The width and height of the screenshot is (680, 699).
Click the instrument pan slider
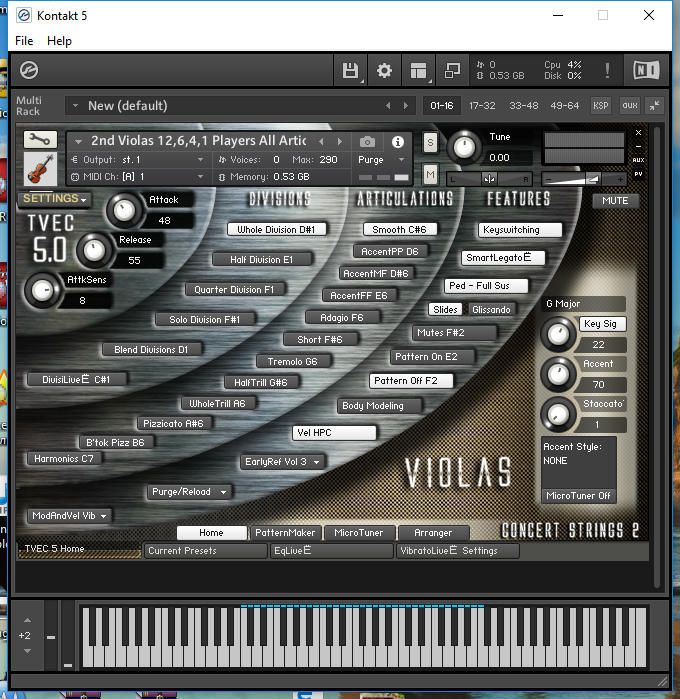[x=489, y=179]
